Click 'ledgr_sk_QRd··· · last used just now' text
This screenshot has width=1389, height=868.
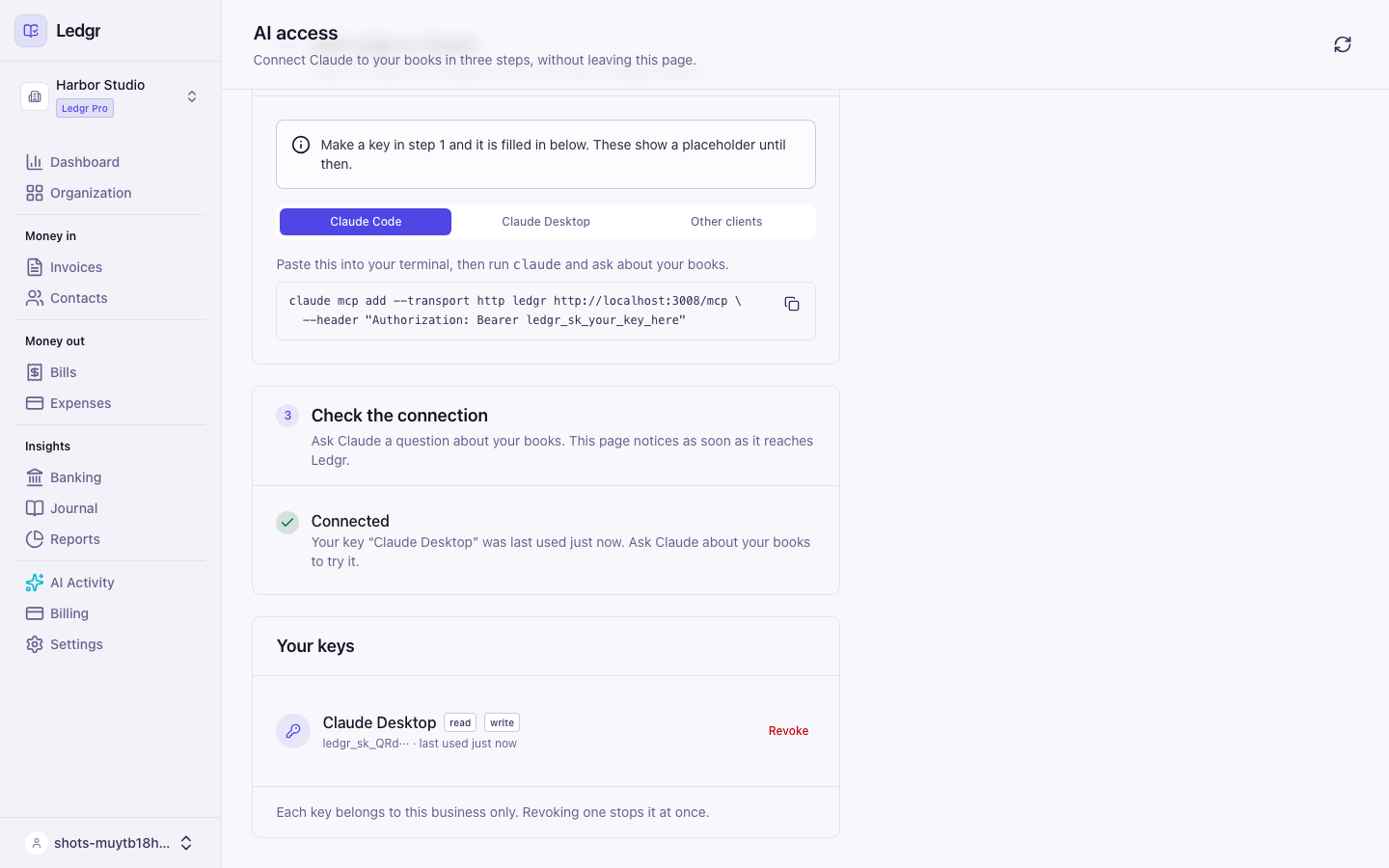pyautogui.click(x=420, y=744)
